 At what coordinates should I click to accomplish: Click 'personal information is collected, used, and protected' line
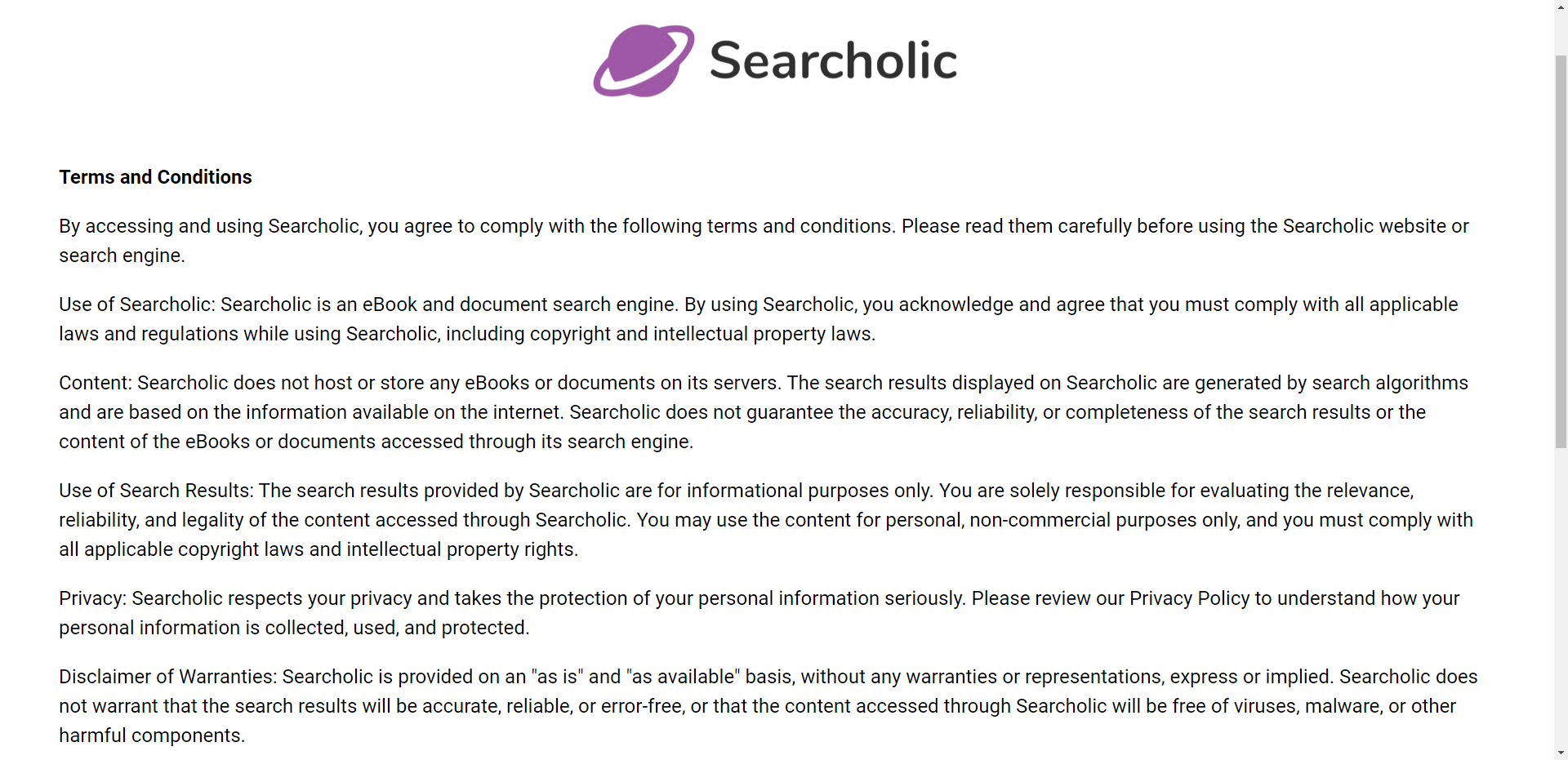(x=294, y=628)
